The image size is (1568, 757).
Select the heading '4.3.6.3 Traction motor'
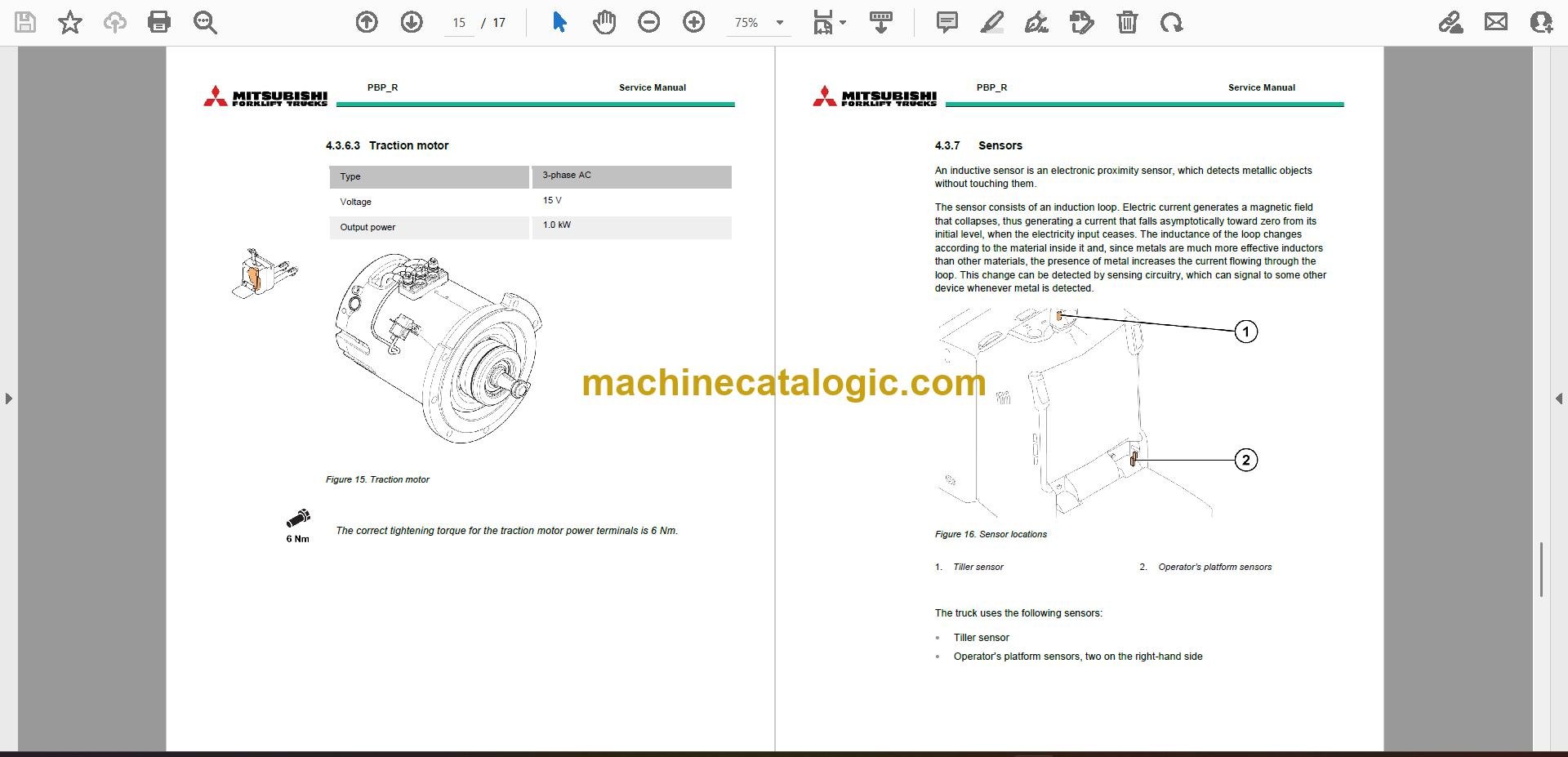coord(387,145)
